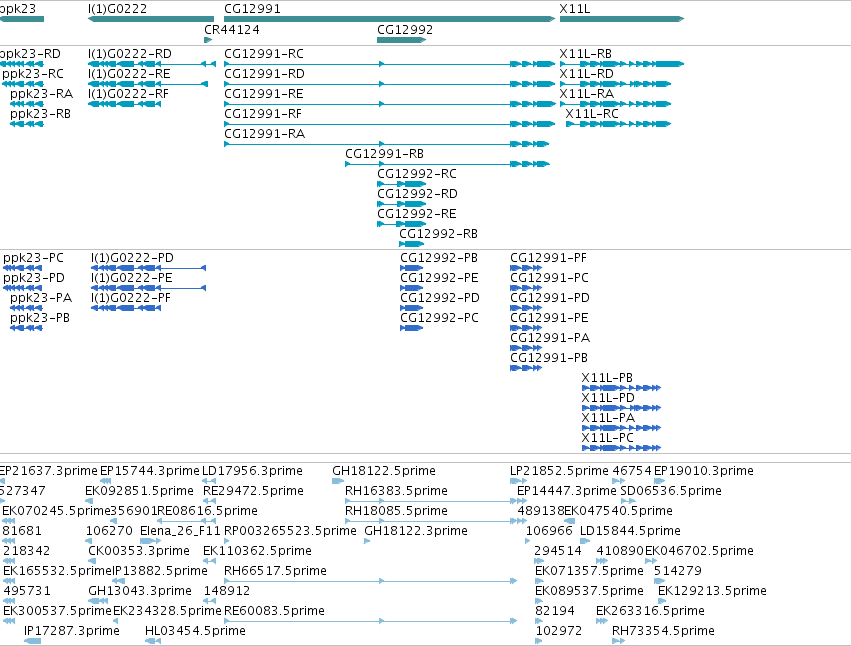Viewport: 851px width, 646px height.
Task: Select transcript CG12991-RF
Action: click(x=390, y=124)
